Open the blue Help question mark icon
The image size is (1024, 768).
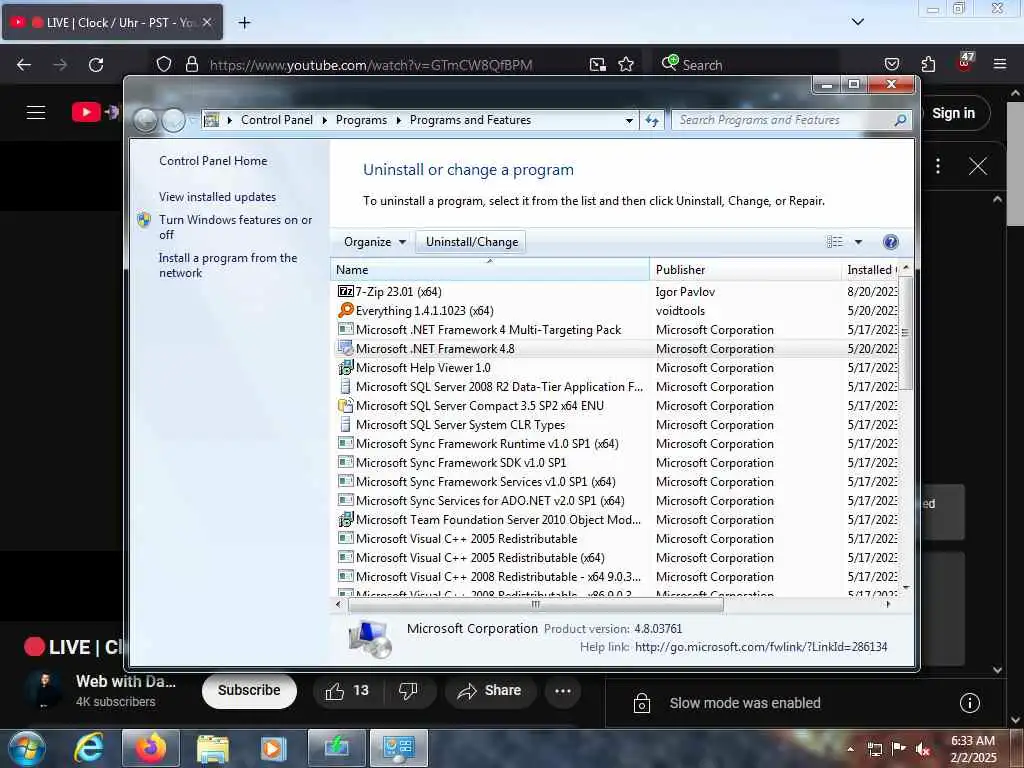click(890, 242)
